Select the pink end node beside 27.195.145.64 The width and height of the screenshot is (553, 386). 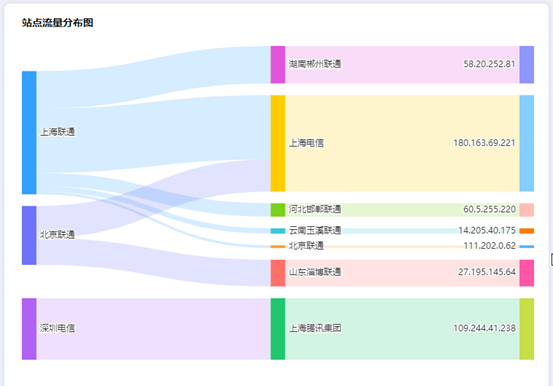[527, 273]
